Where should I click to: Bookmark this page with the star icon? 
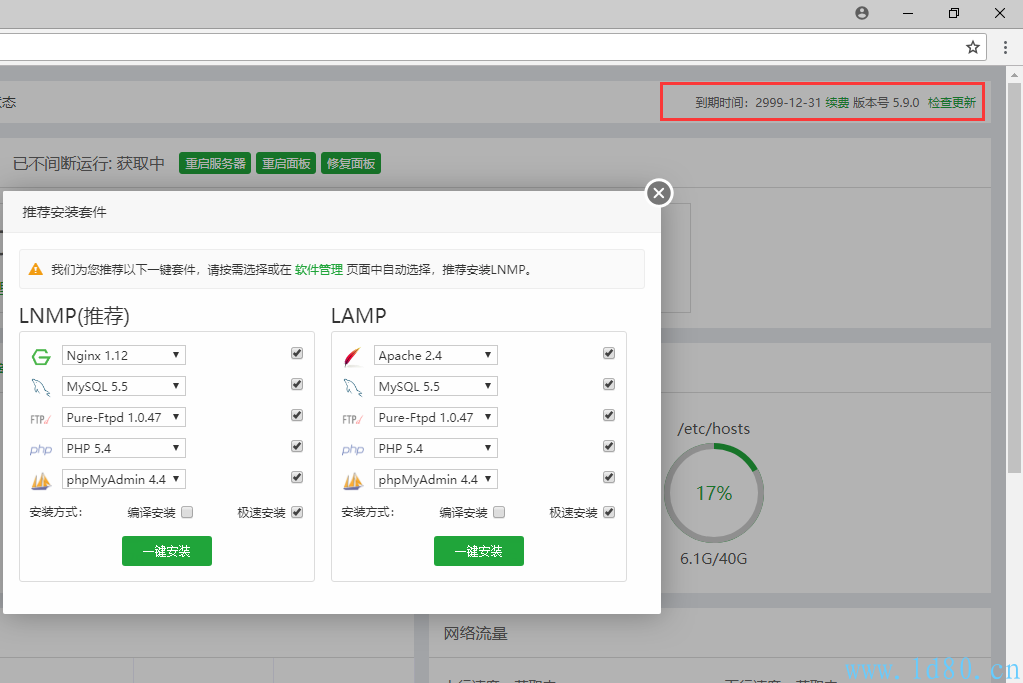pyautogui.click(x=973, y=47)
